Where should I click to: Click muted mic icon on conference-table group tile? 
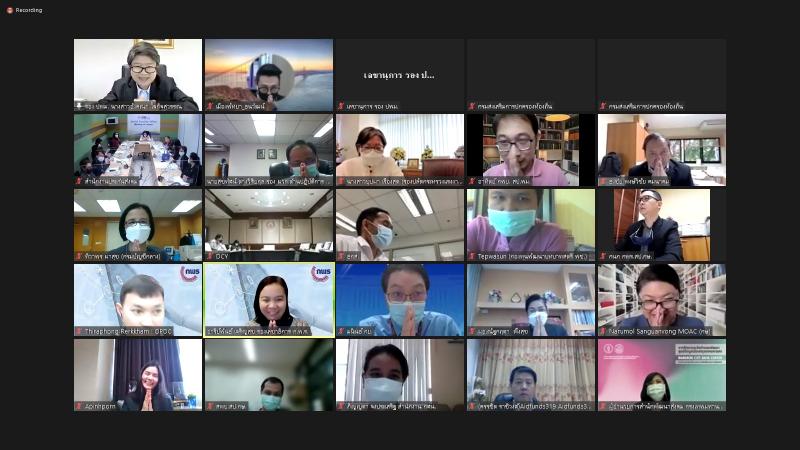click(x=79, y=181)
